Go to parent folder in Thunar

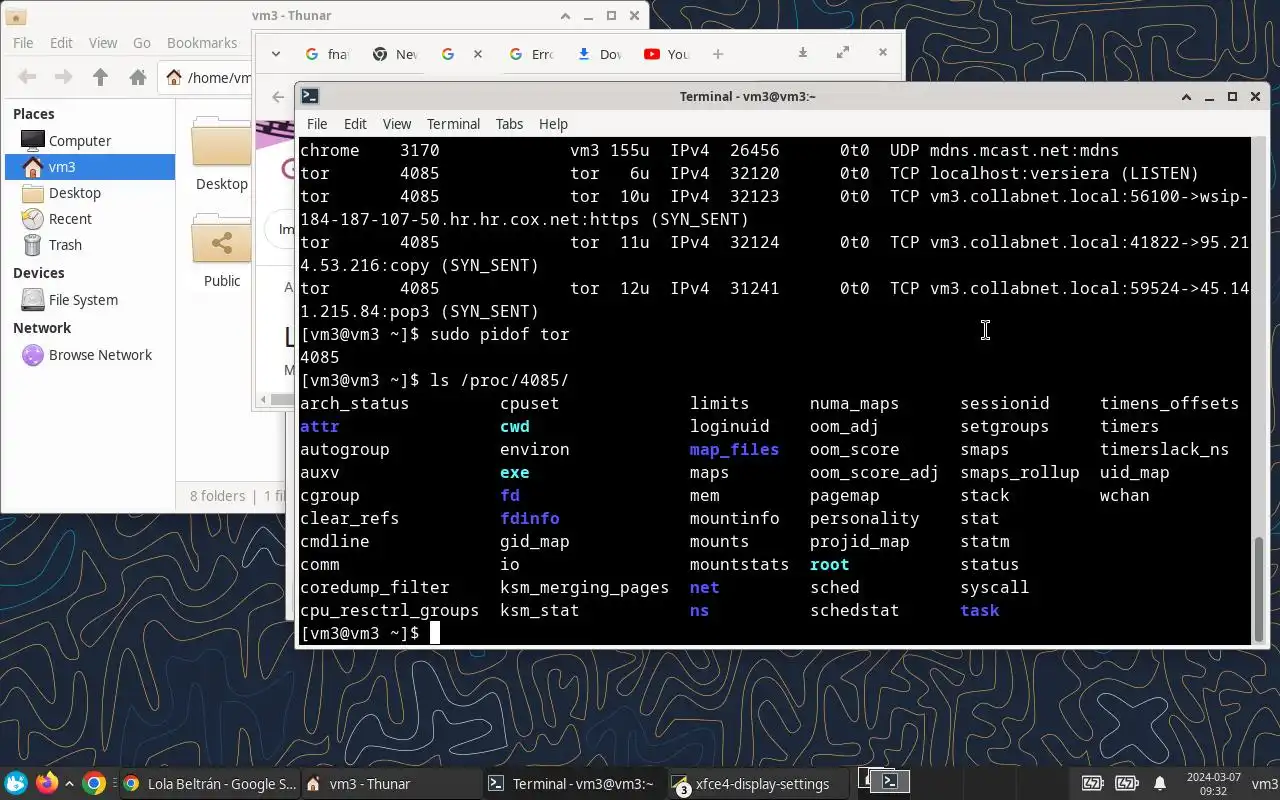(100, 77)
